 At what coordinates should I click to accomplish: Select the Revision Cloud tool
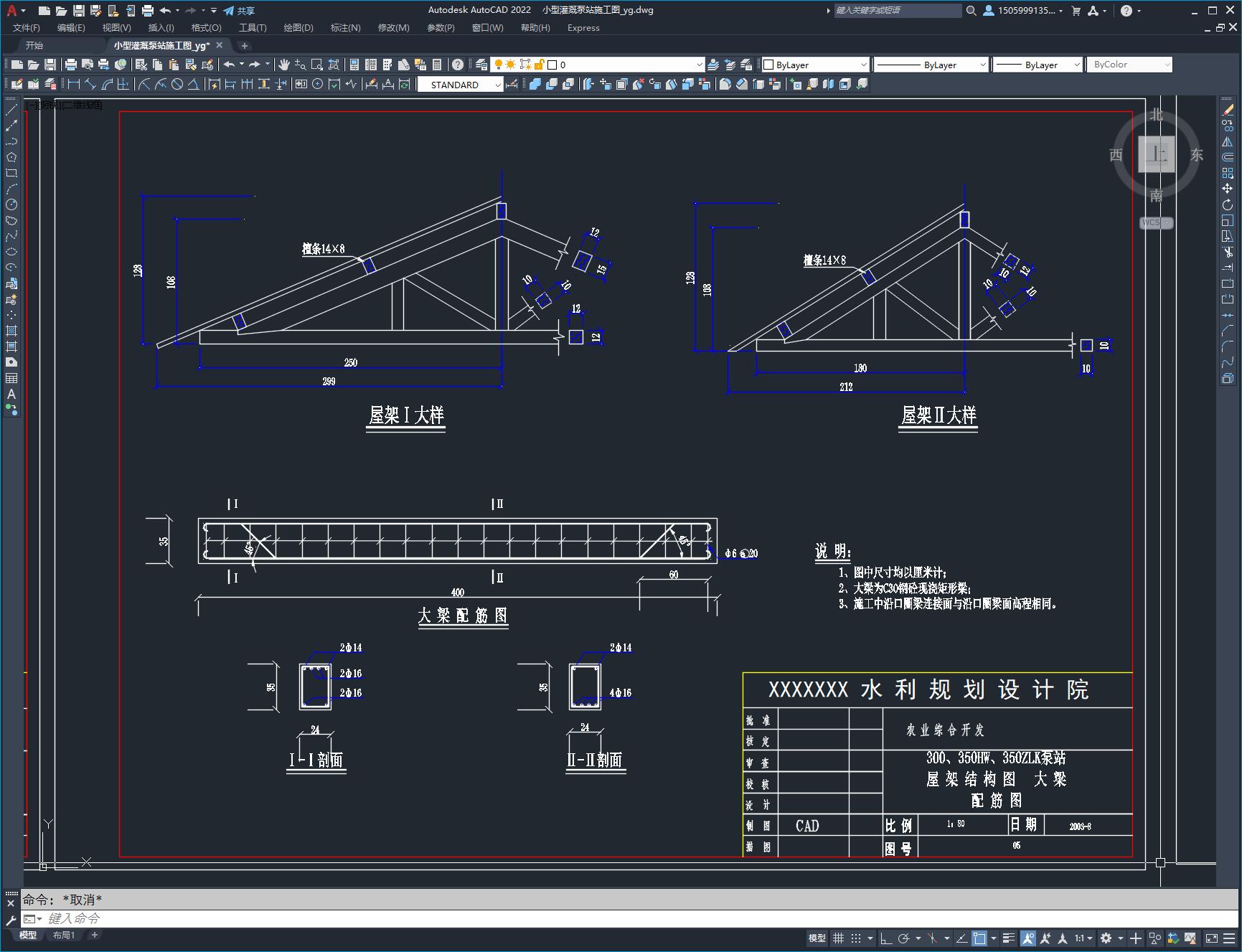pyautogui.click(x=11, y=220)
